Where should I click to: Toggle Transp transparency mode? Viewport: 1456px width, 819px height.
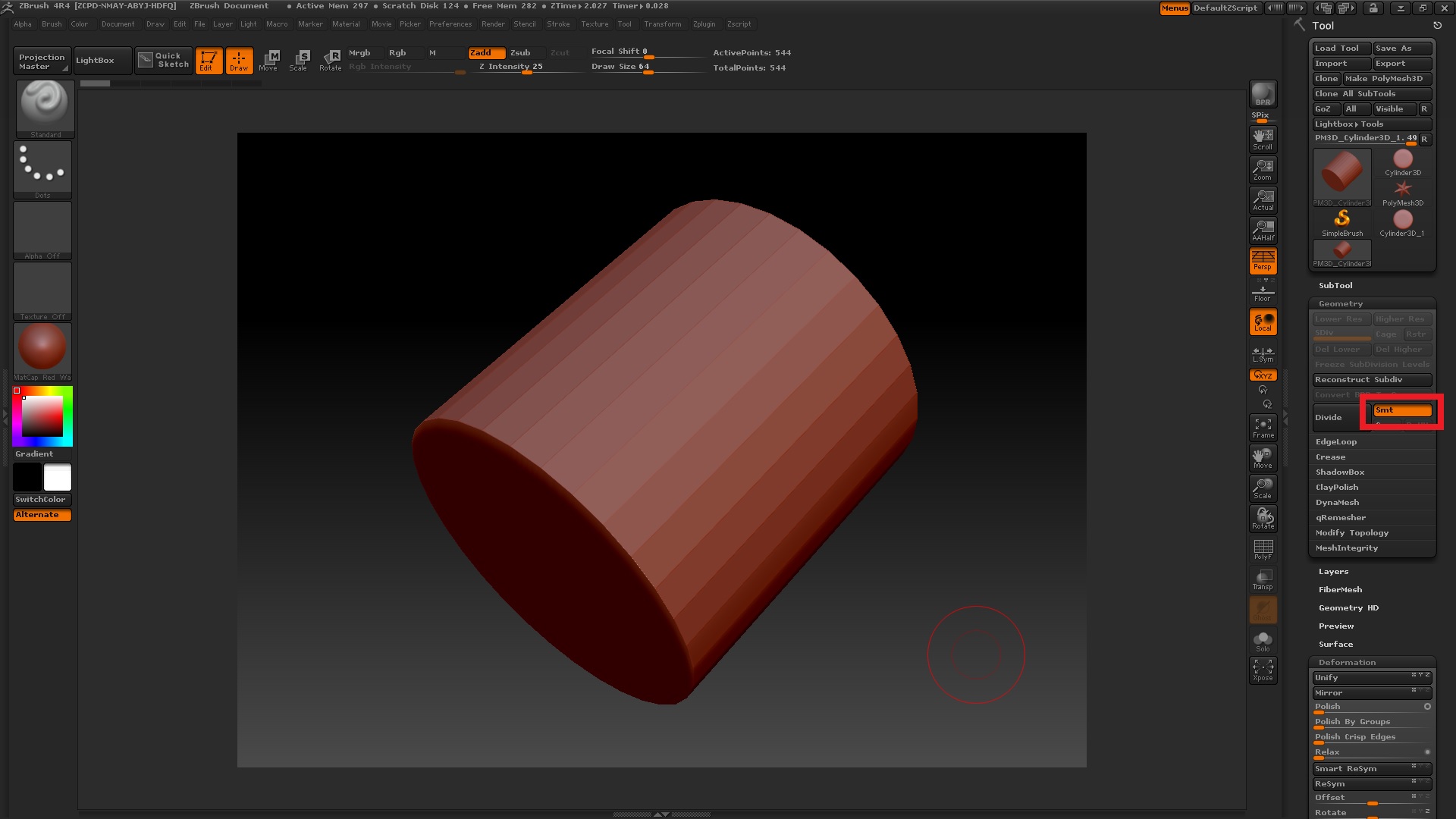pyautogui.click(x=1263, y=579)
